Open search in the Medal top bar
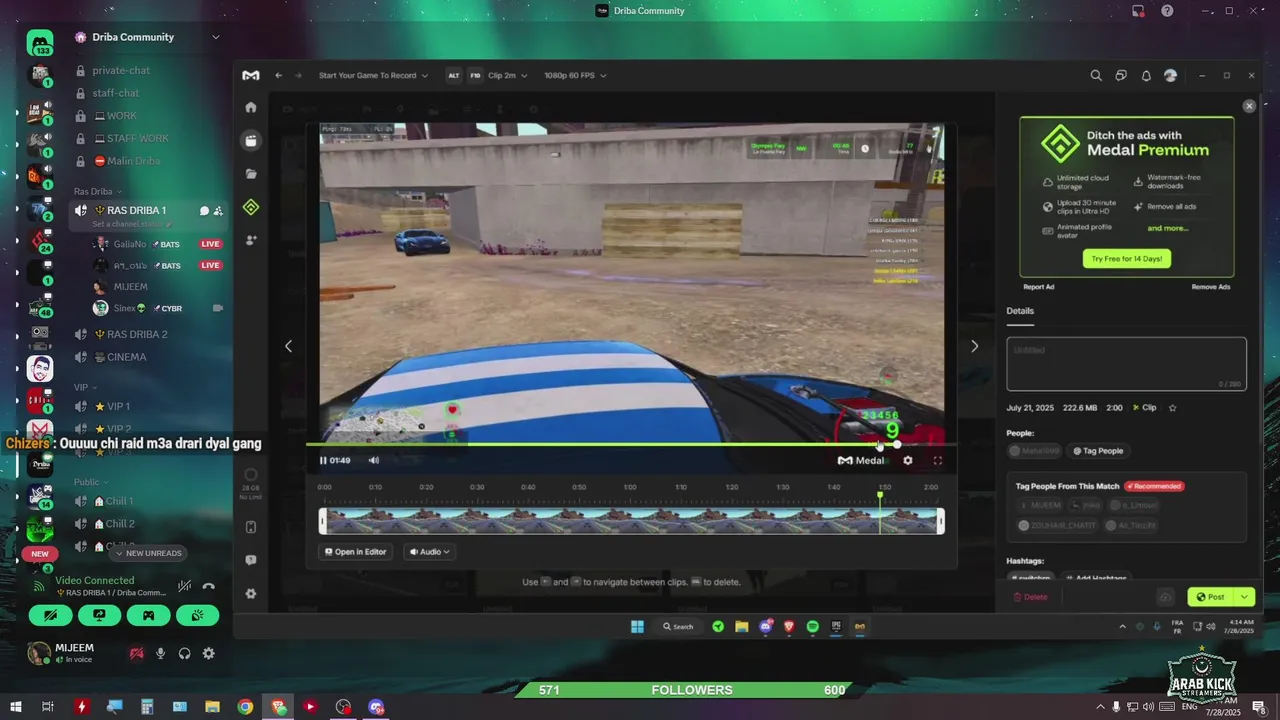This screenshot has height=720, width=1280. [1096, 75]
